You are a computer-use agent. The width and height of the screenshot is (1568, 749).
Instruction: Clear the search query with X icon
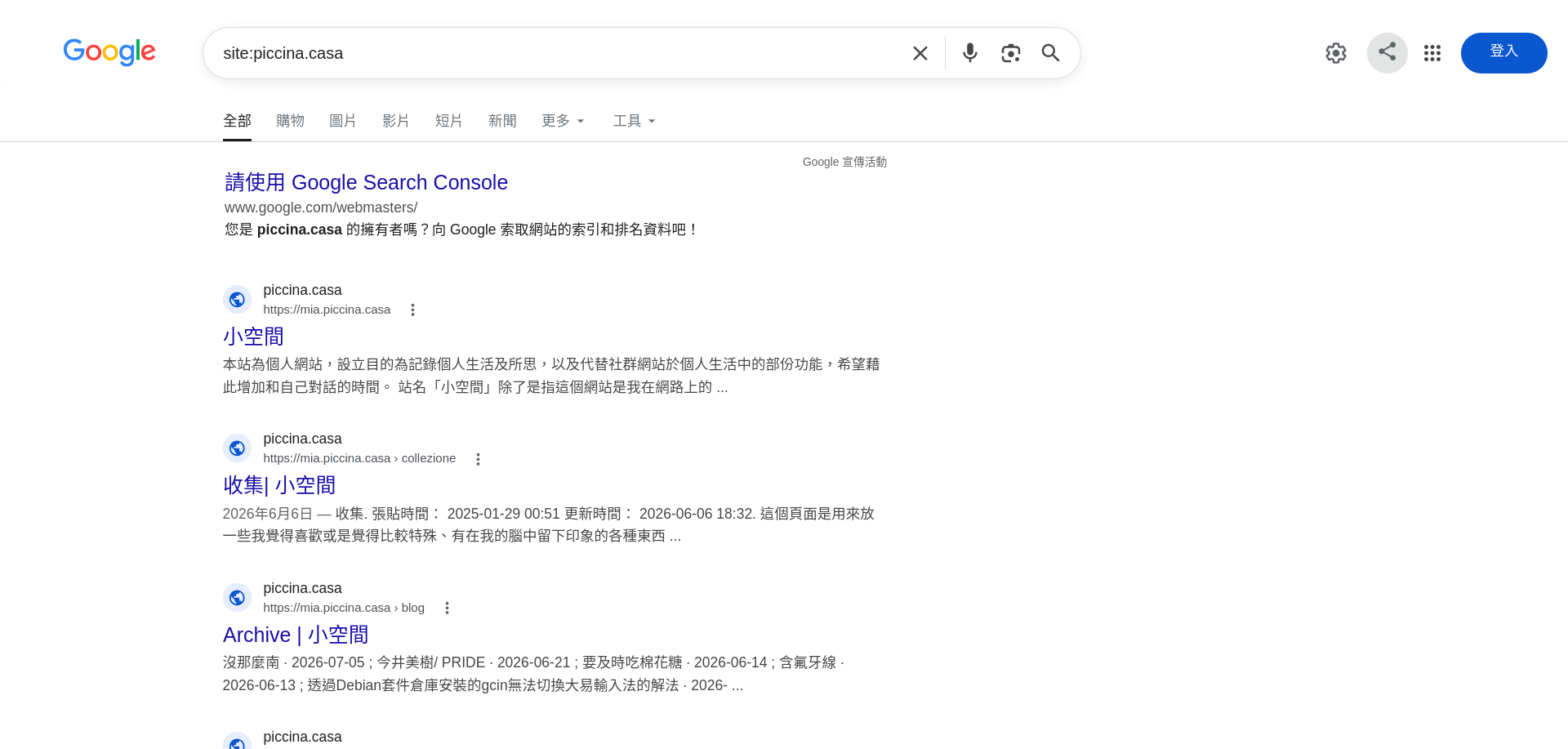[920, 53]
